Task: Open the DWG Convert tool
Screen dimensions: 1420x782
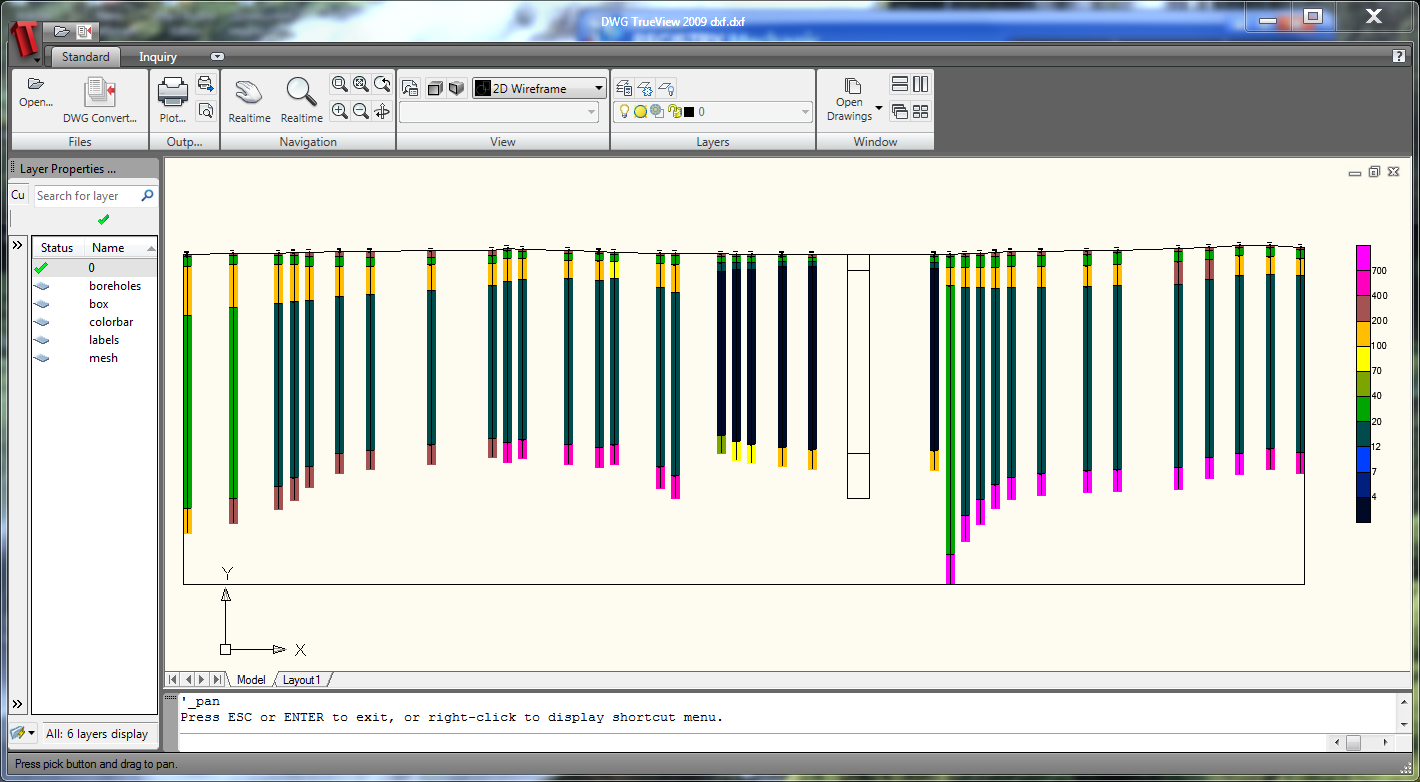Action: (100, 98)
